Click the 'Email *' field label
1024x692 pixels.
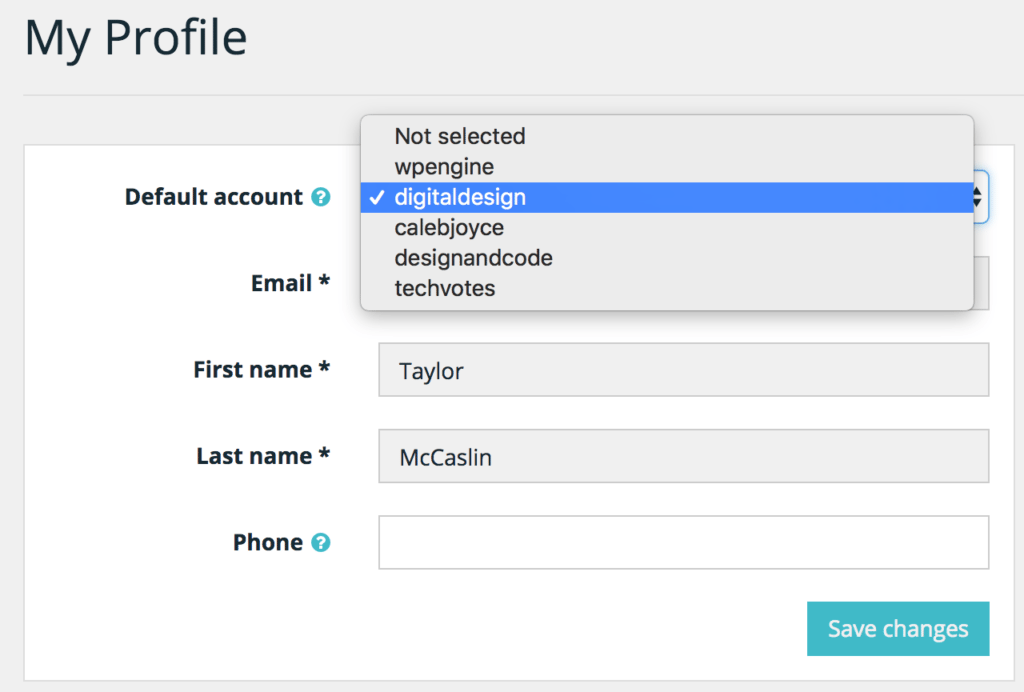pos(290,284)
